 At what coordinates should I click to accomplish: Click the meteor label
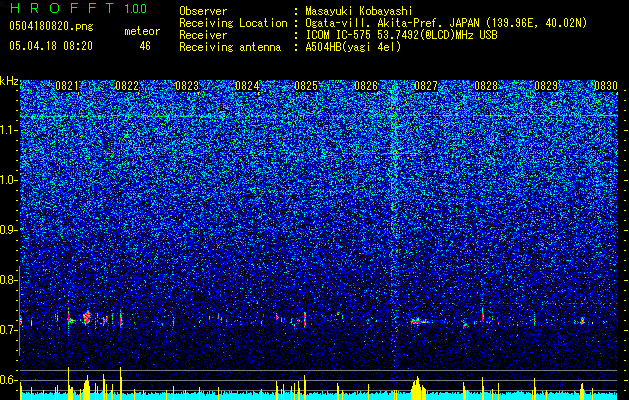(x=142, y=31)
